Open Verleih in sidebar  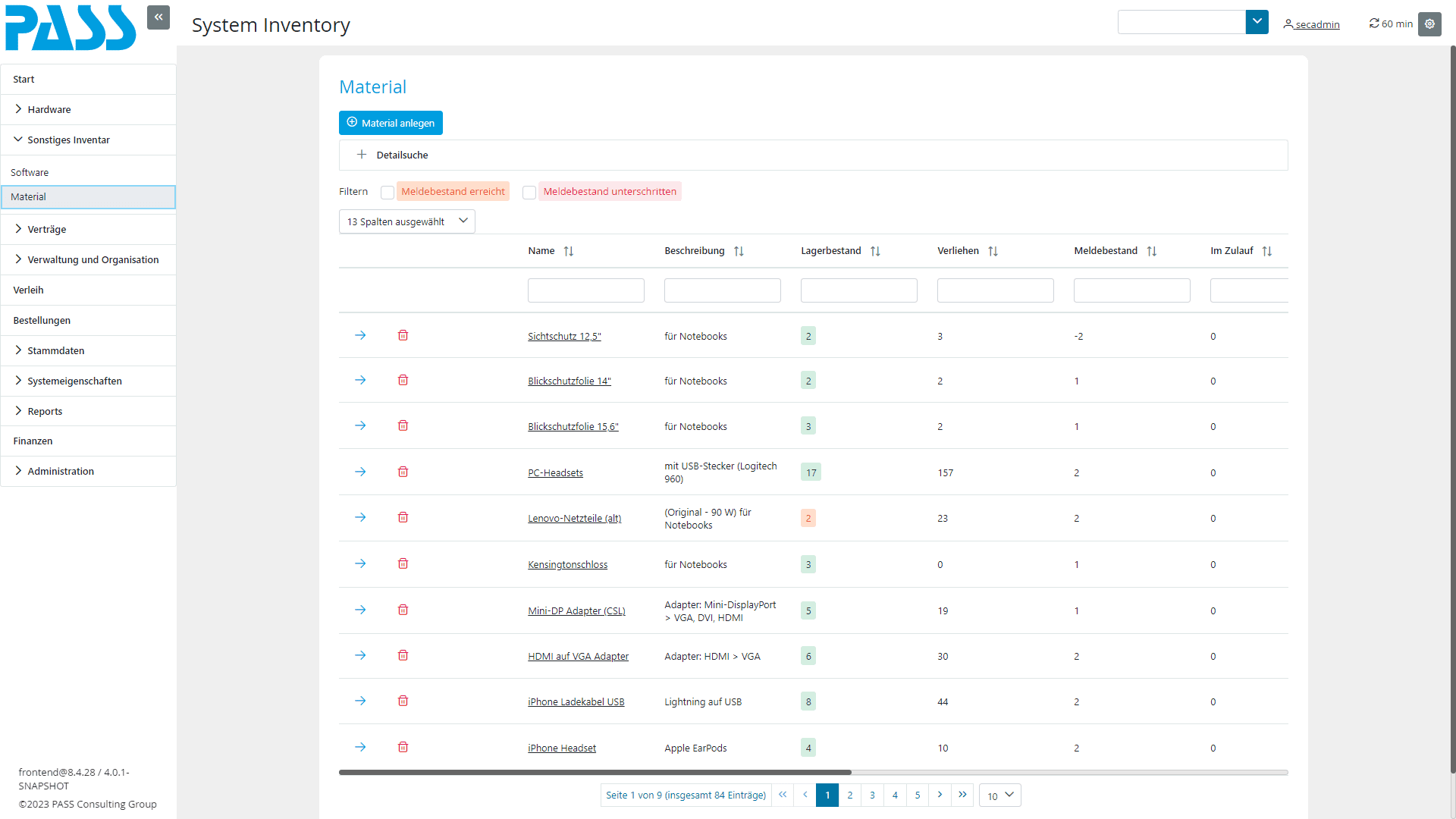(88, 290)
